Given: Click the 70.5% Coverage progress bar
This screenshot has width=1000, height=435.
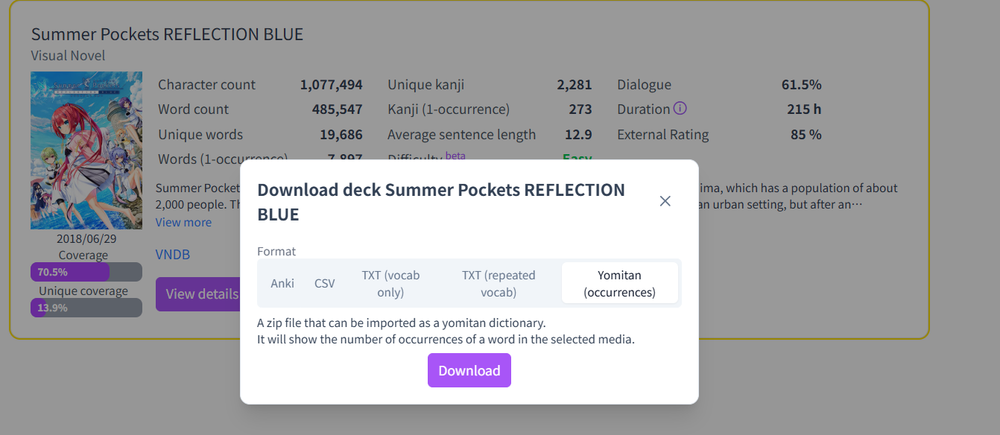Looking at the screenshot, I should (x=86, y=272).
